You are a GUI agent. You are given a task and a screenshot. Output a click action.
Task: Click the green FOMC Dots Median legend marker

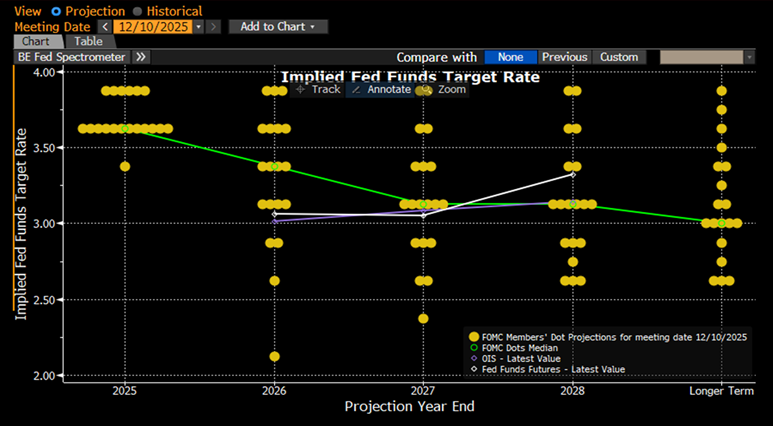click(474, 347)
